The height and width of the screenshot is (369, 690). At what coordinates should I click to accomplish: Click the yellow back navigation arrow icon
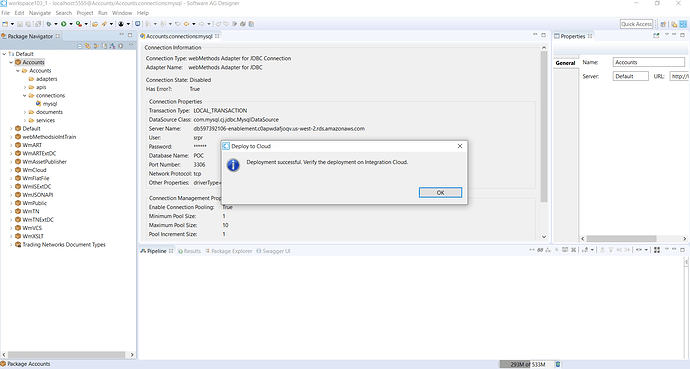click(x=186, y=24)
